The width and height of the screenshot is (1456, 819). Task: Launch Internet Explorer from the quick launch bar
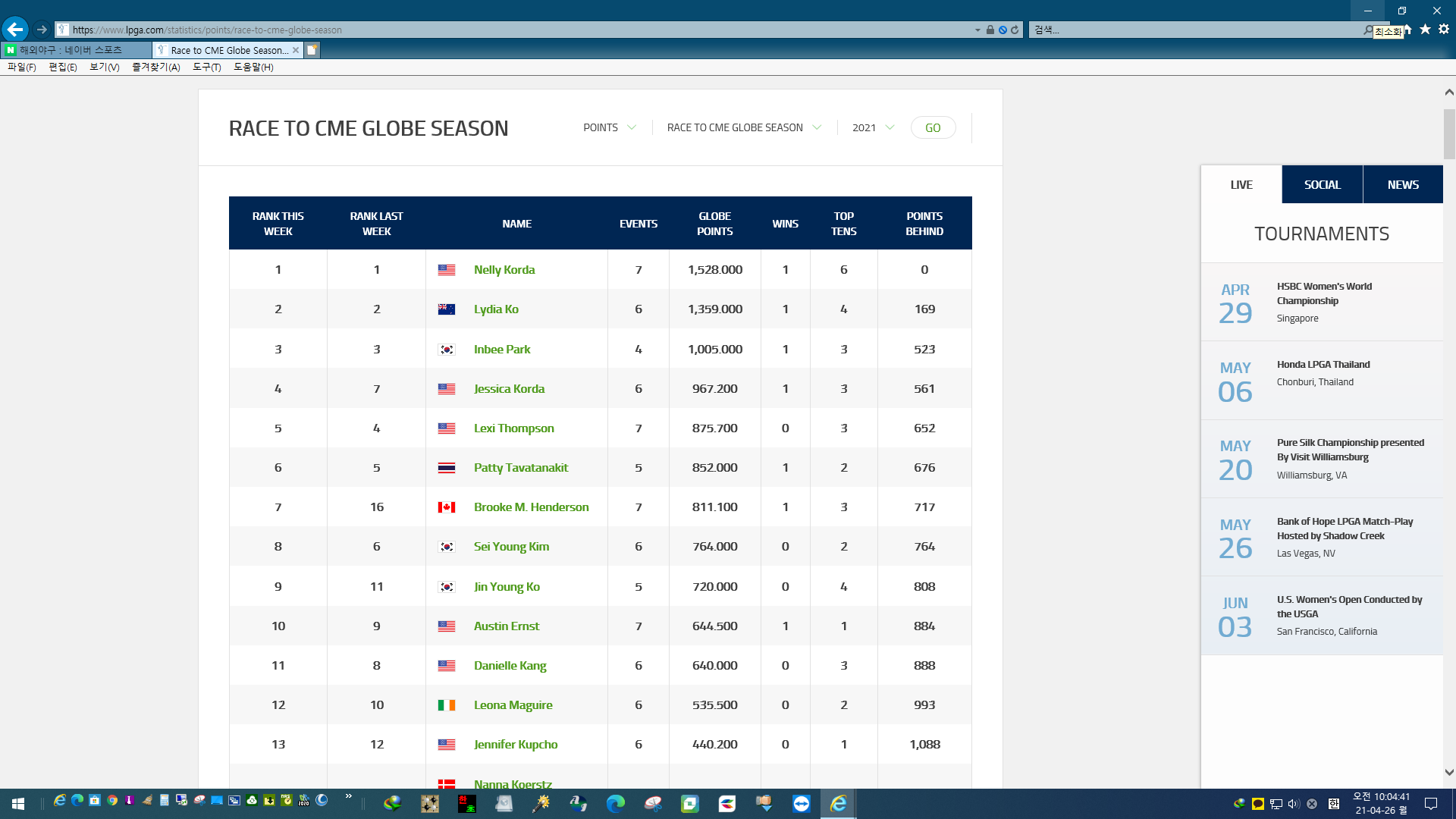click(x=59, y=800)
